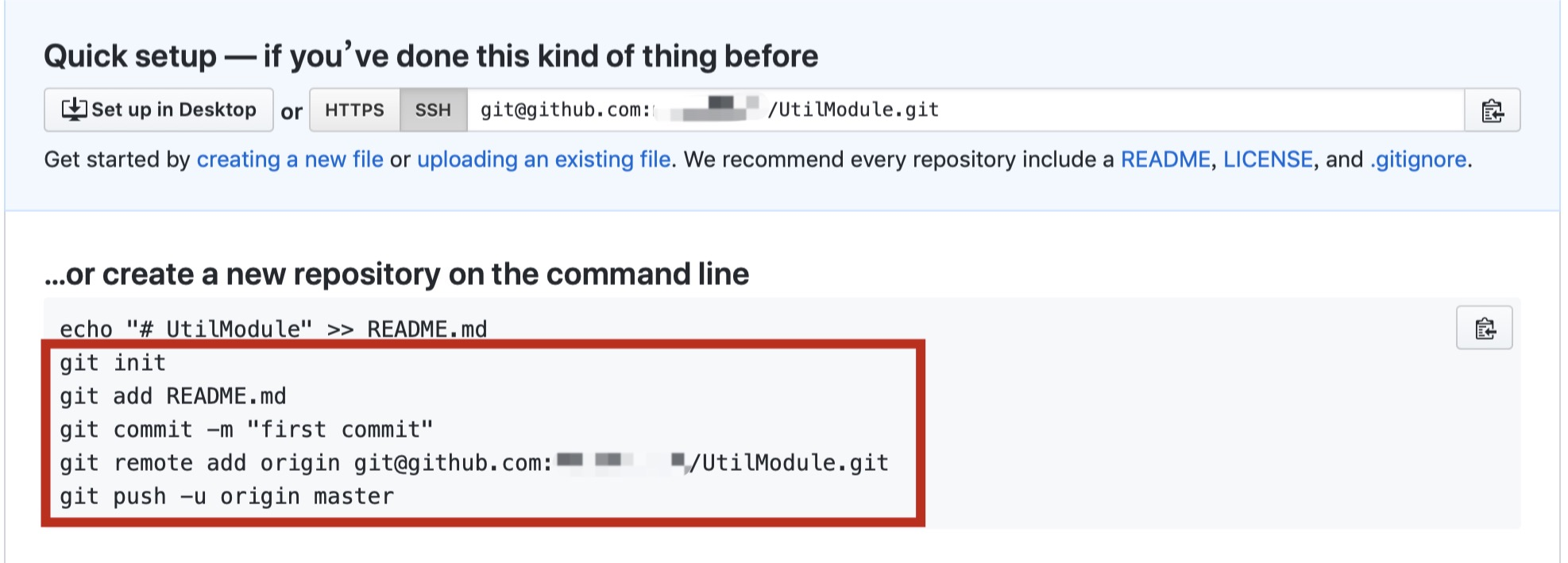1568x563 pixels.
Task: Switch clone URL to HTTPS
Action: coord(354,110)
